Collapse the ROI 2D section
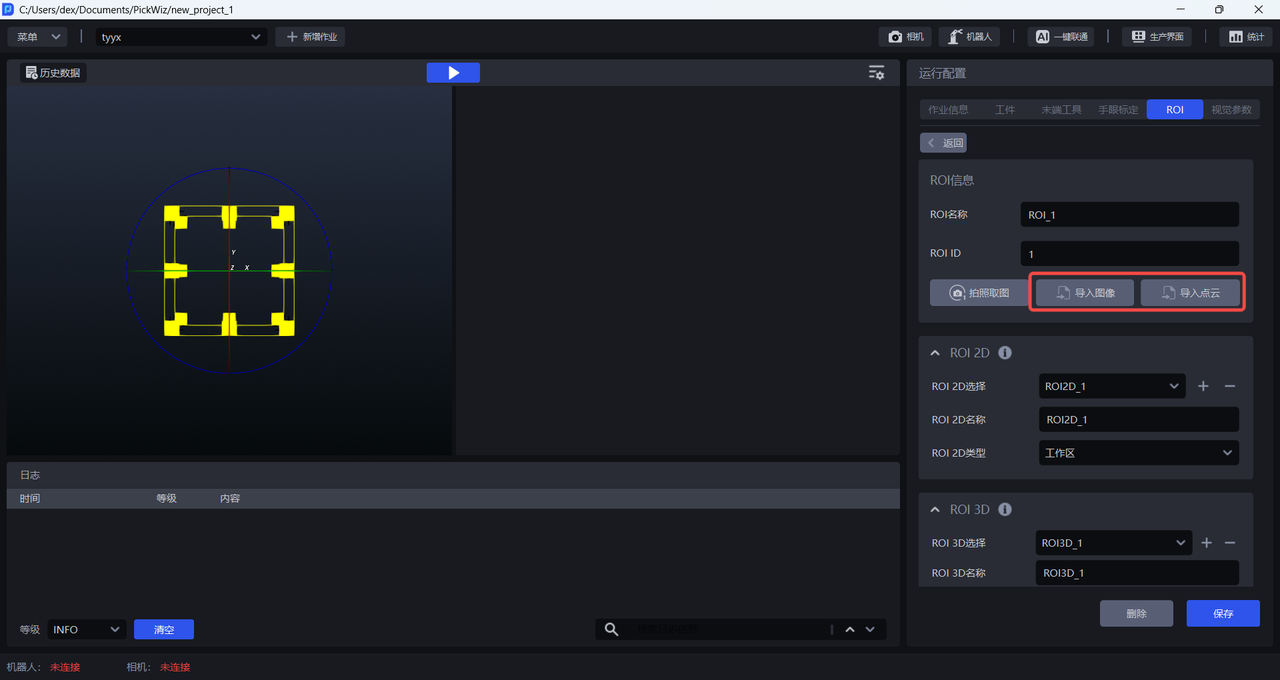1280x680 pixels. 935,353
